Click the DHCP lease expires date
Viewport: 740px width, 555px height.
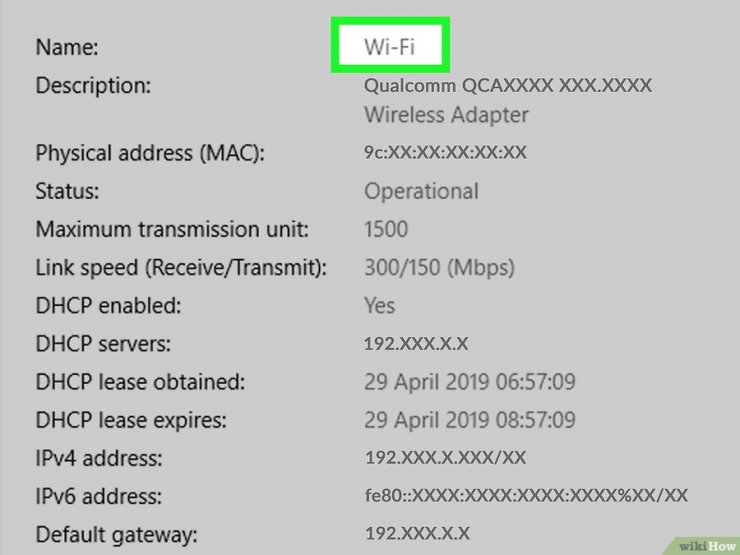point(470,420)
